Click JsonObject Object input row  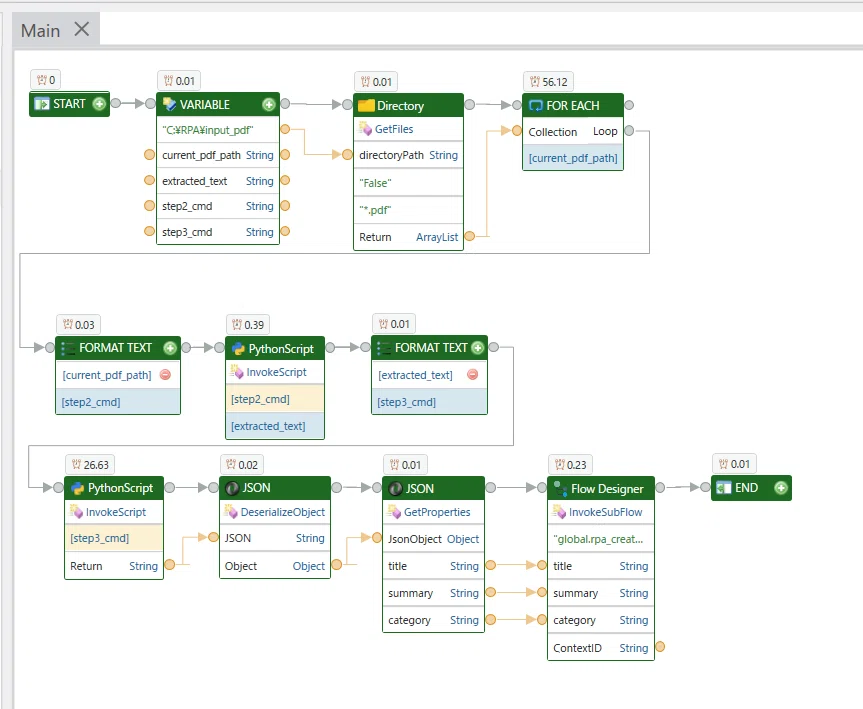tap(433, 539)
